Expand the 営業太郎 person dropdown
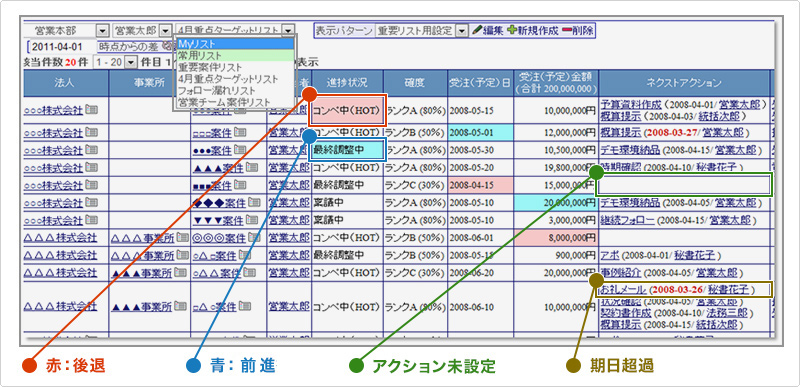This screenshot has width=800, height=387. [166, 30]
